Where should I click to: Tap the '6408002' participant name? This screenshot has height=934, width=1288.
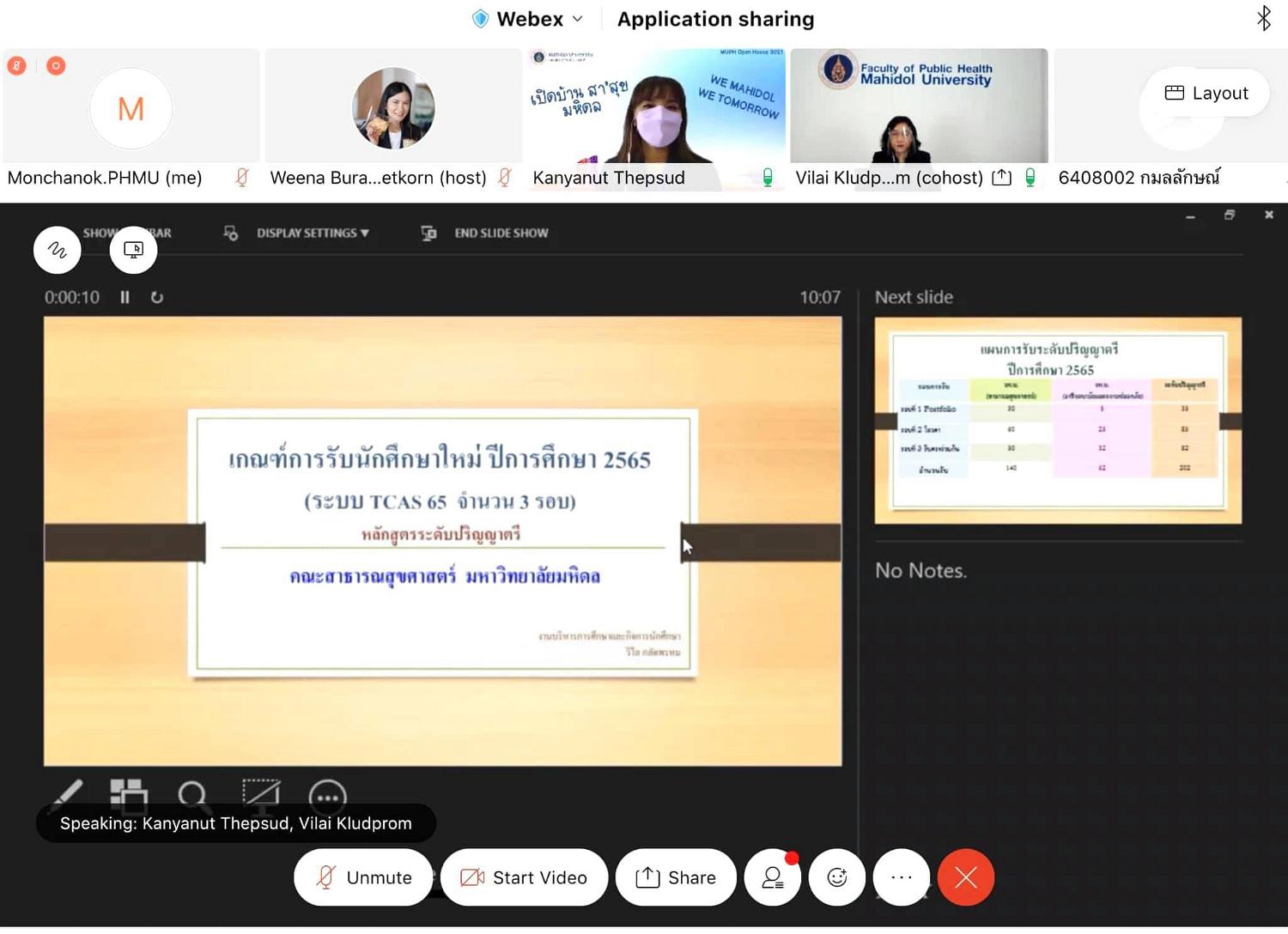click(1139, 178)
